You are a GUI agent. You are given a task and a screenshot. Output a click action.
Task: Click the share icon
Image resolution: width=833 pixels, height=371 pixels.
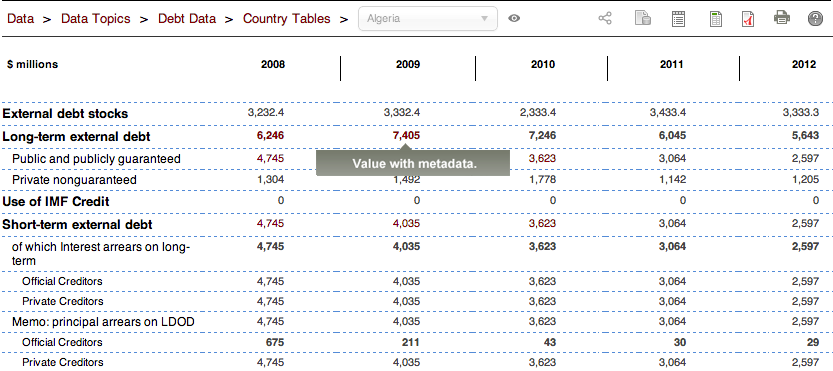pos(605,19)
